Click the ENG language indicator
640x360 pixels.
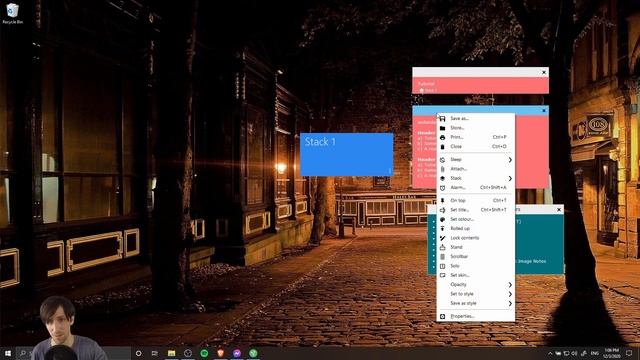point(595,353)
